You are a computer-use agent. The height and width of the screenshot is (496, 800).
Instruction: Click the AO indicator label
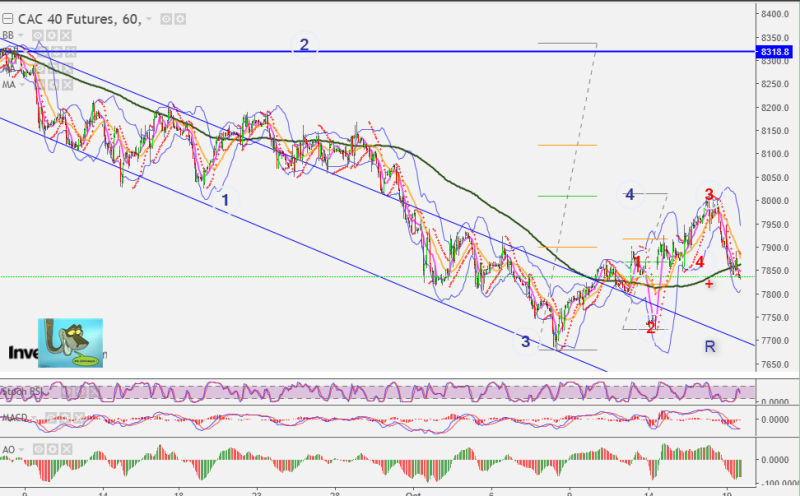(9, 450)
